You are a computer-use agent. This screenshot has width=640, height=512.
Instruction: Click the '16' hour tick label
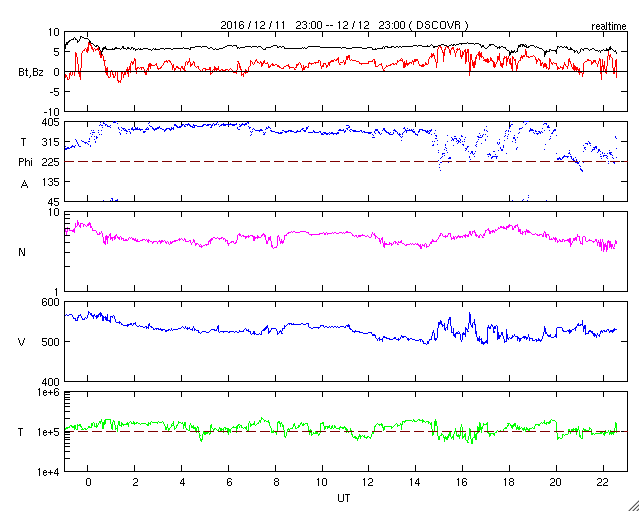[x=462, y=483]
